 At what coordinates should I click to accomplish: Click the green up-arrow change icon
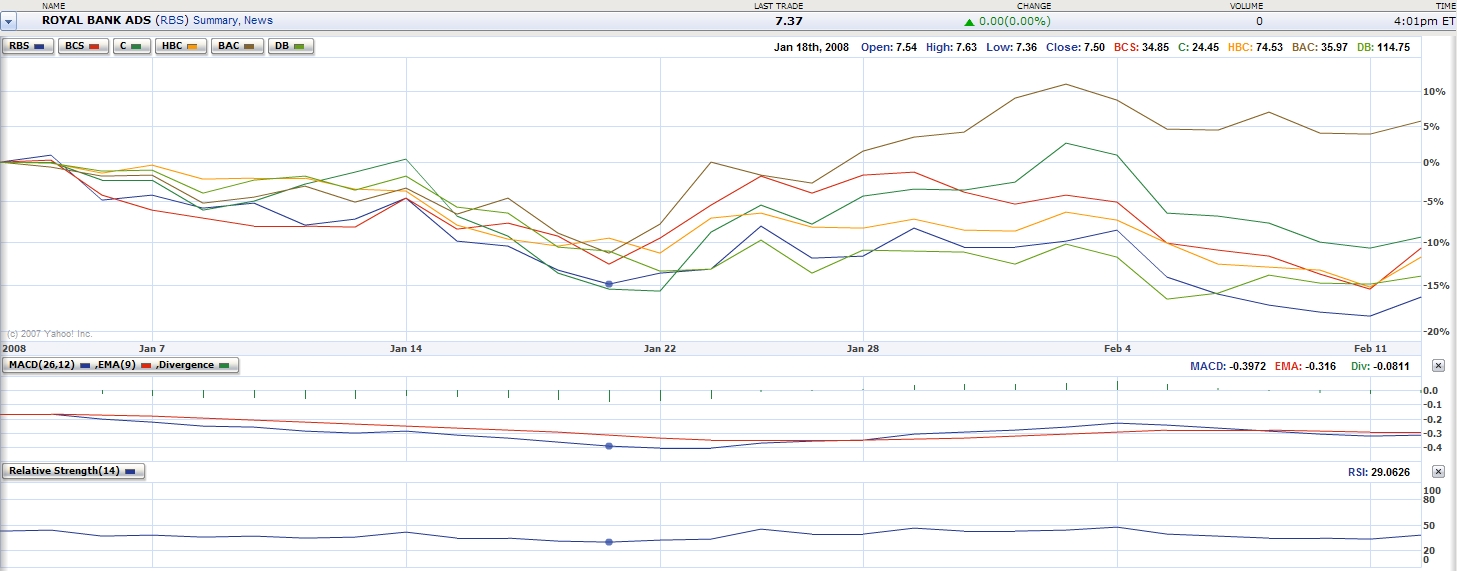point(968,20)
